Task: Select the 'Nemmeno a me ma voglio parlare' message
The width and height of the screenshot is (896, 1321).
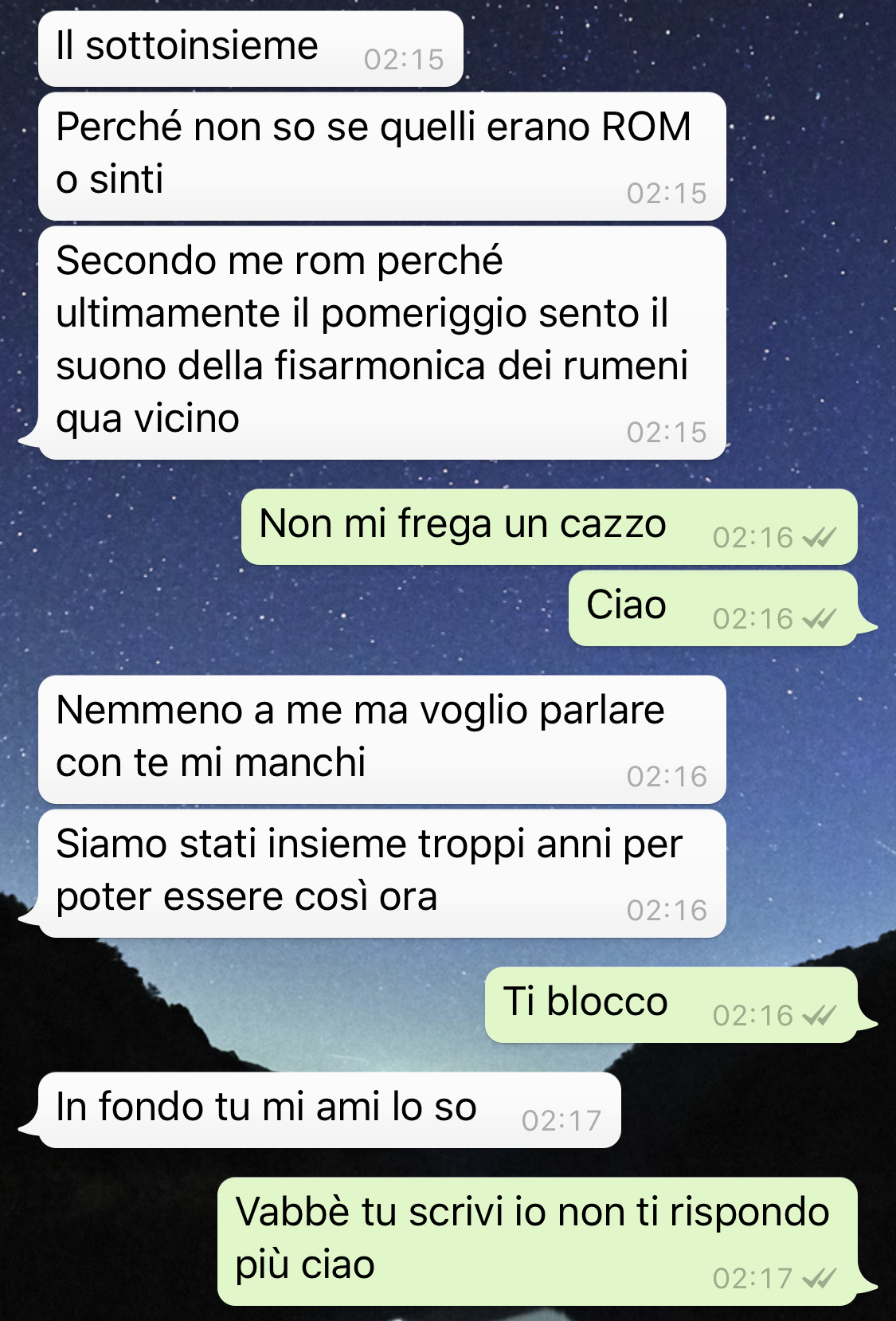Action: [x=382, y=739]
